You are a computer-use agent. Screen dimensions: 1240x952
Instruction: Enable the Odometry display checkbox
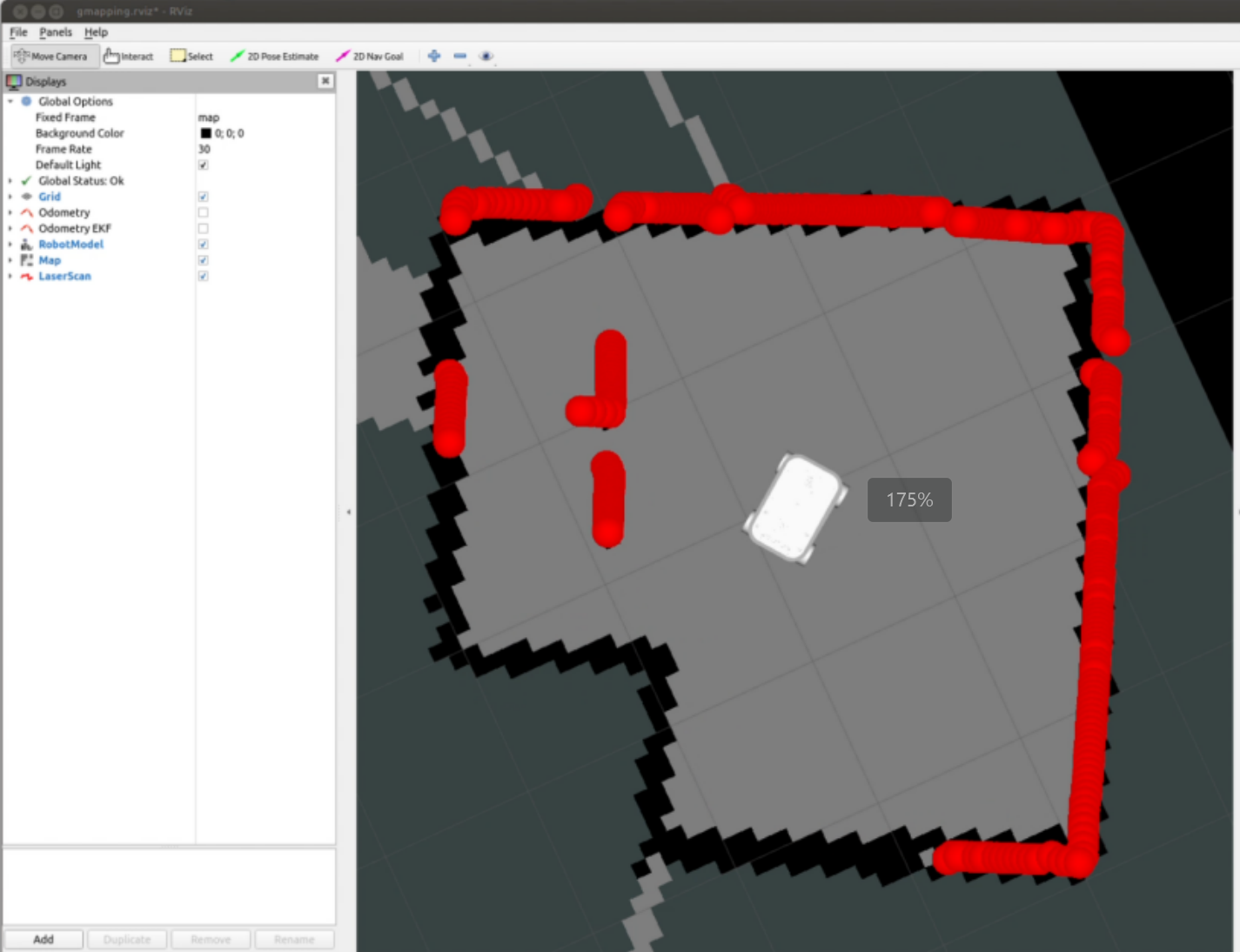tap(203, 212)
